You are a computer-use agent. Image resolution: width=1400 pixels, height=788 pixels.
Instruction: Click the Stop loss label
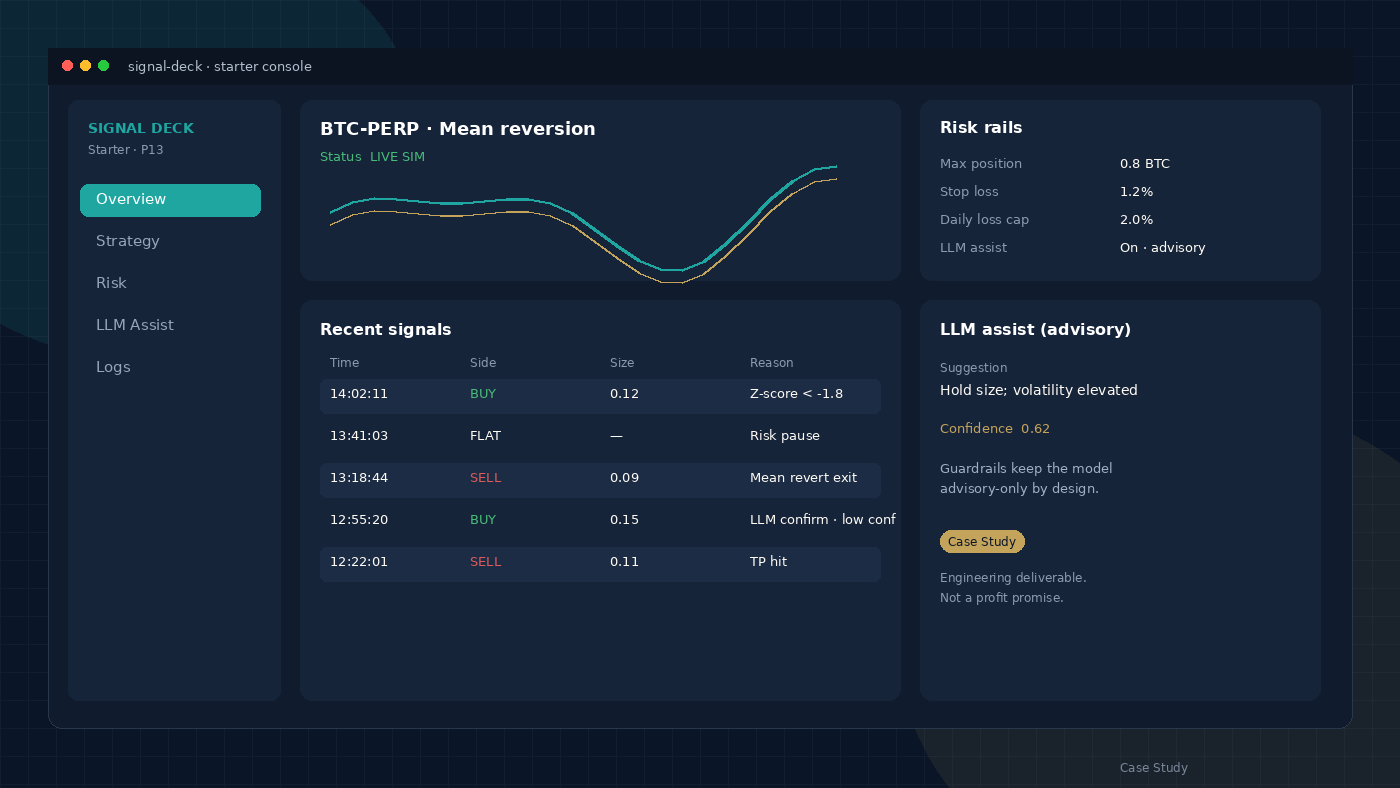point(969,192)
